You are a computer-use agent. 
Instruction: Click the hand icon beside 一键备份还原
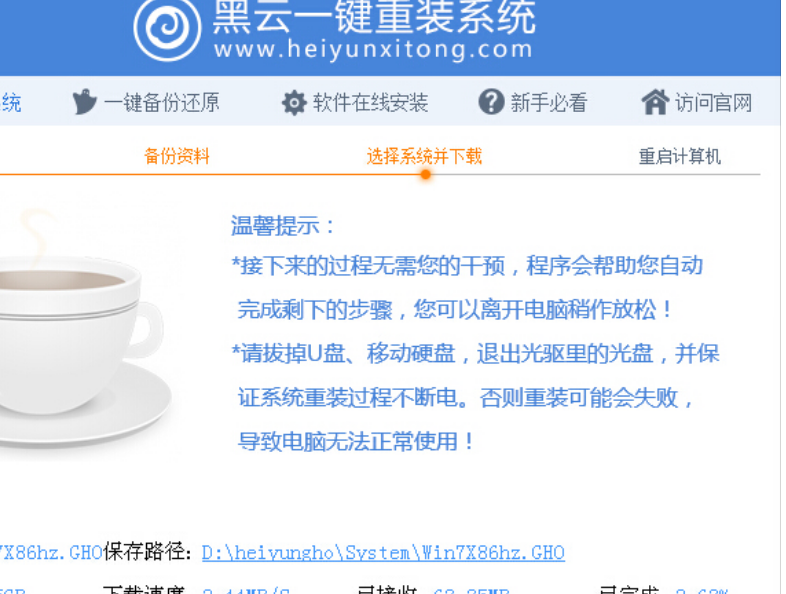84,102
